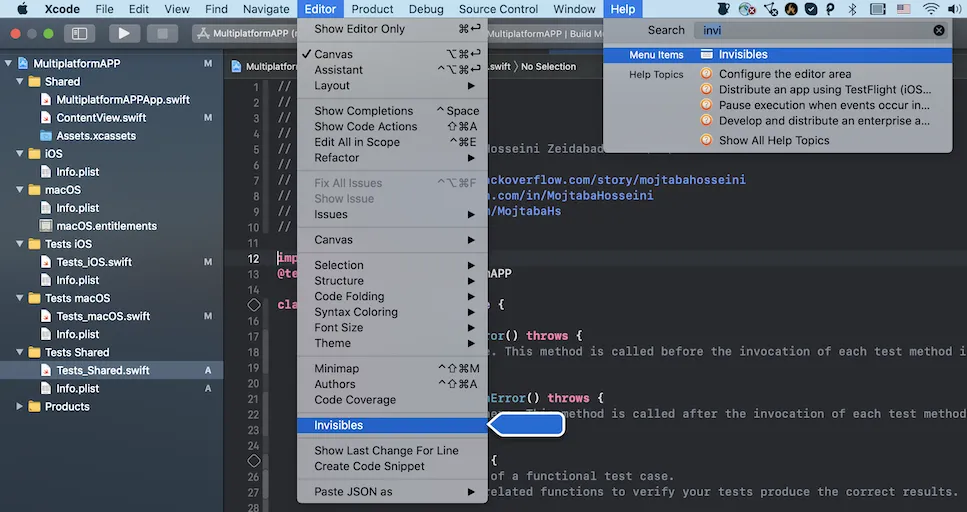Image resolution: width=967 pixels, height=512 pixels.
Task: Collapse the Tests macOS folder triangle
Action: tap(20, 298)
